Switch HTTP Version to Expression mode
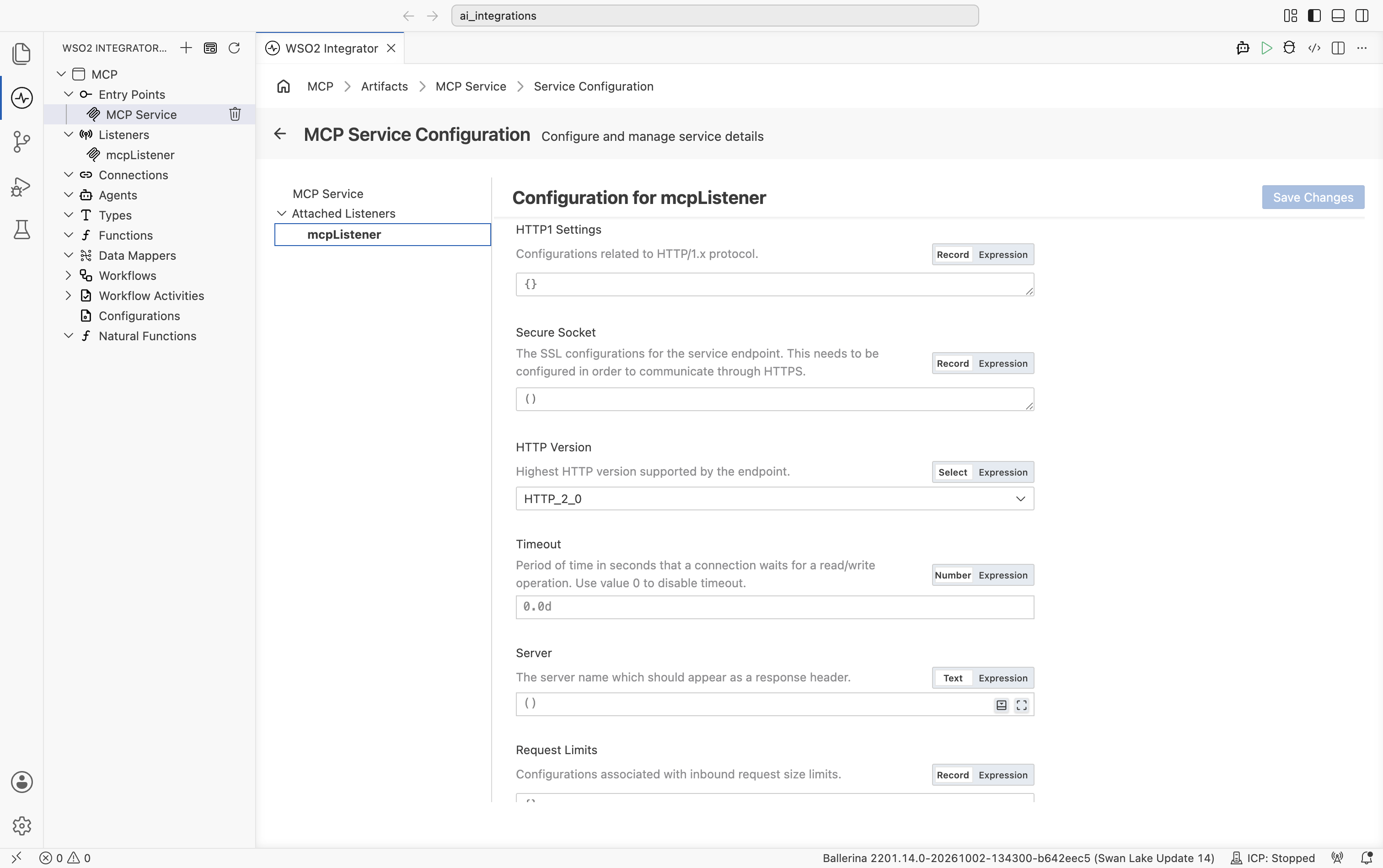 (1003, 472)
